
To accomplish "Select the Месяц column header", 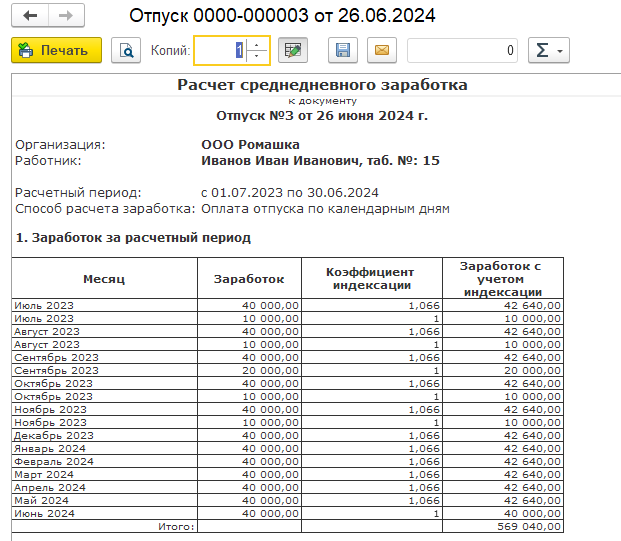I will click(x=104, y=278).
